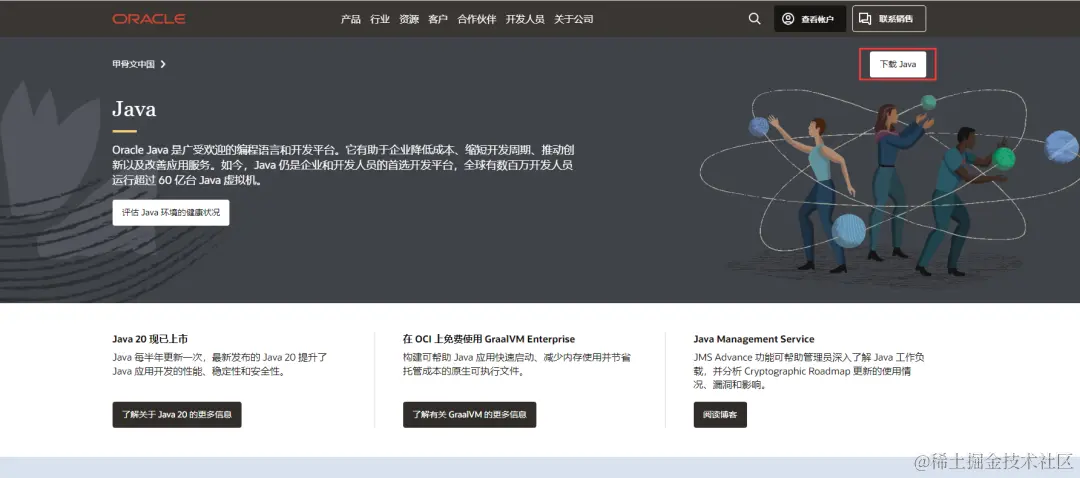Follow the 甲骨文中国 breadcrumb link
This screenshot has width=1080, height=478.
[x=134, y=64]
